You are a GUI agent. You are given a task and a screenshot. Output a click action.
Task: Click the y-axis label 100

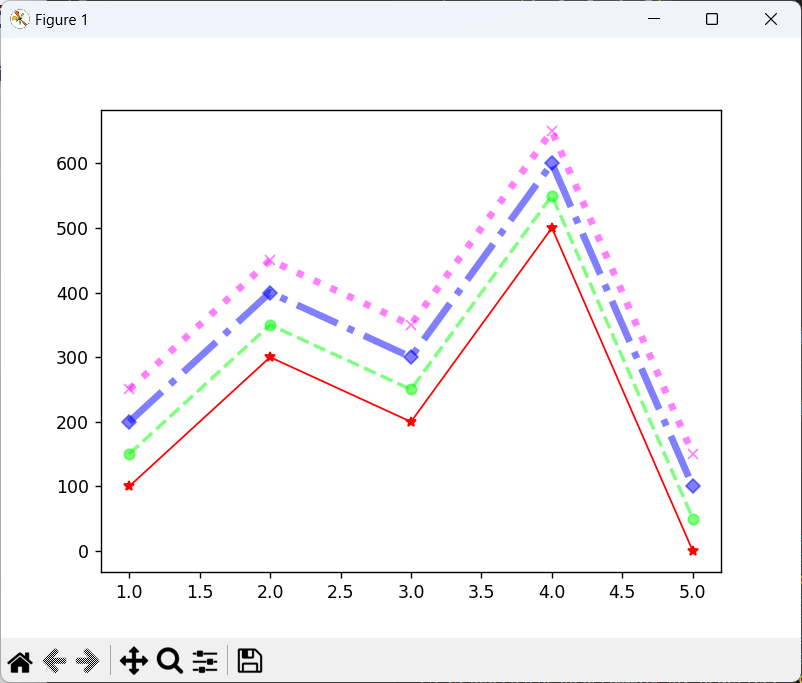point(72,487)
